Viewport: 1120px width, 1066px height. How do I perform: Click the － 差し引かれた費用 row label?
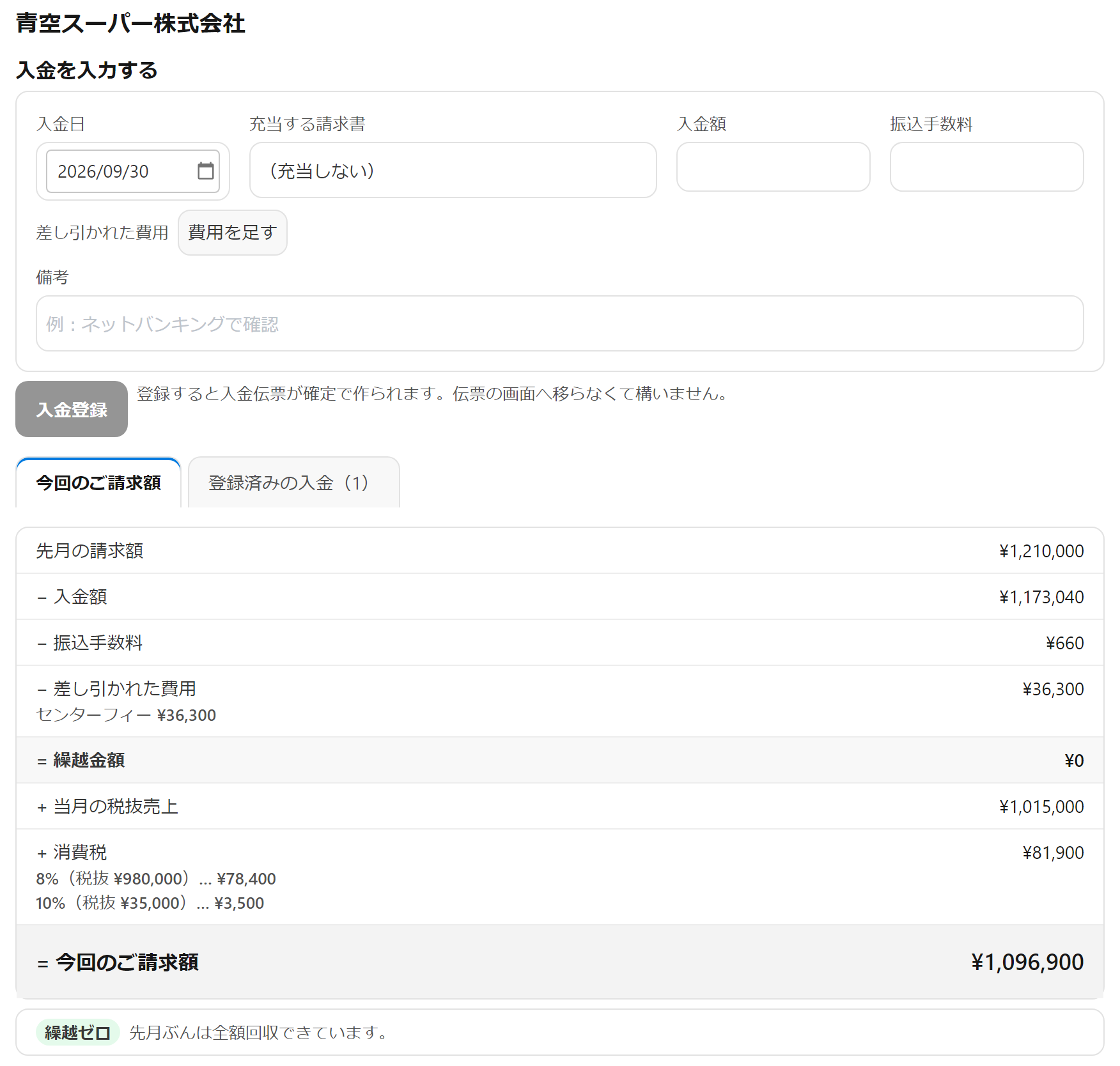116,688
